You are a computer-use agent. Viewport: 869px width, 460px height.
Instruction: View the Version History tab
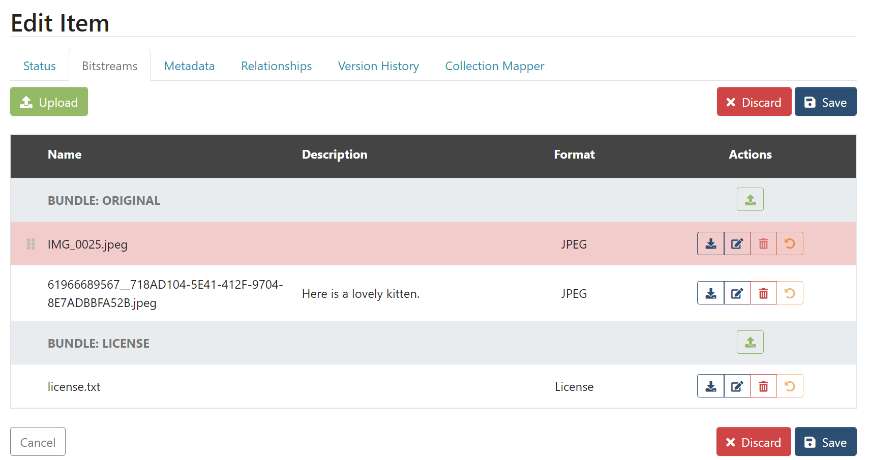click(378, 66)
